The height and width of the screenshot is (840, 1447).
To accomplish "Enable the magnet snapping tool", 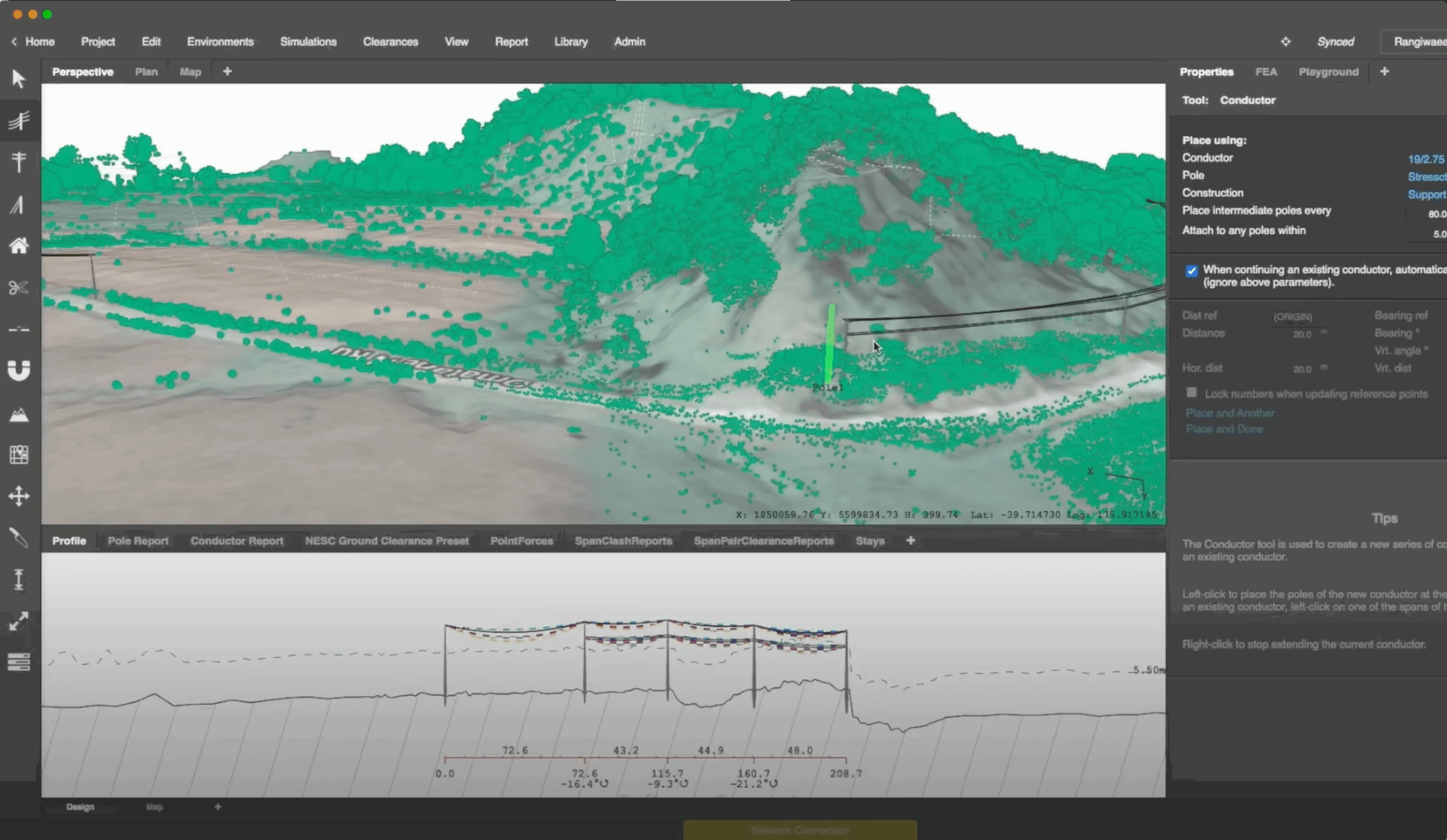I will [19, 370].
